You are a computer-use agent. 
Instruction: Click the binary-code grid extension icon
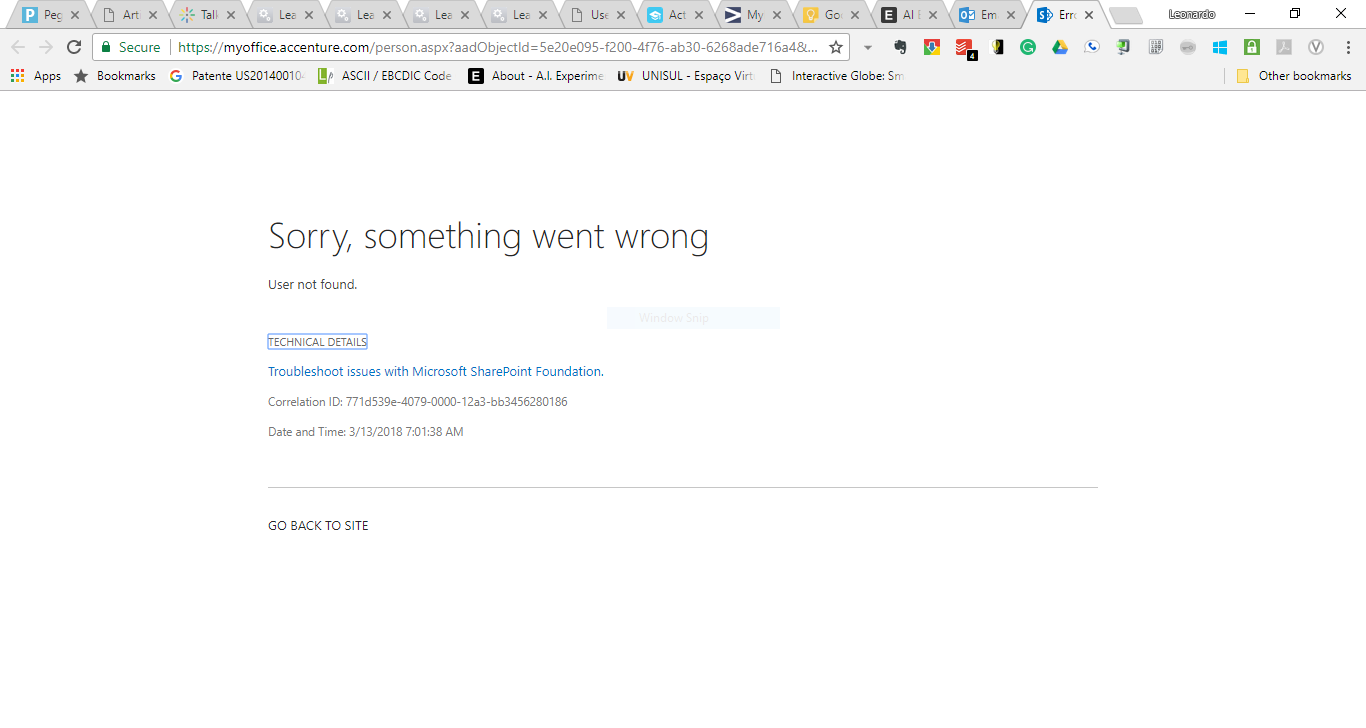click(x=1156, y=47)
